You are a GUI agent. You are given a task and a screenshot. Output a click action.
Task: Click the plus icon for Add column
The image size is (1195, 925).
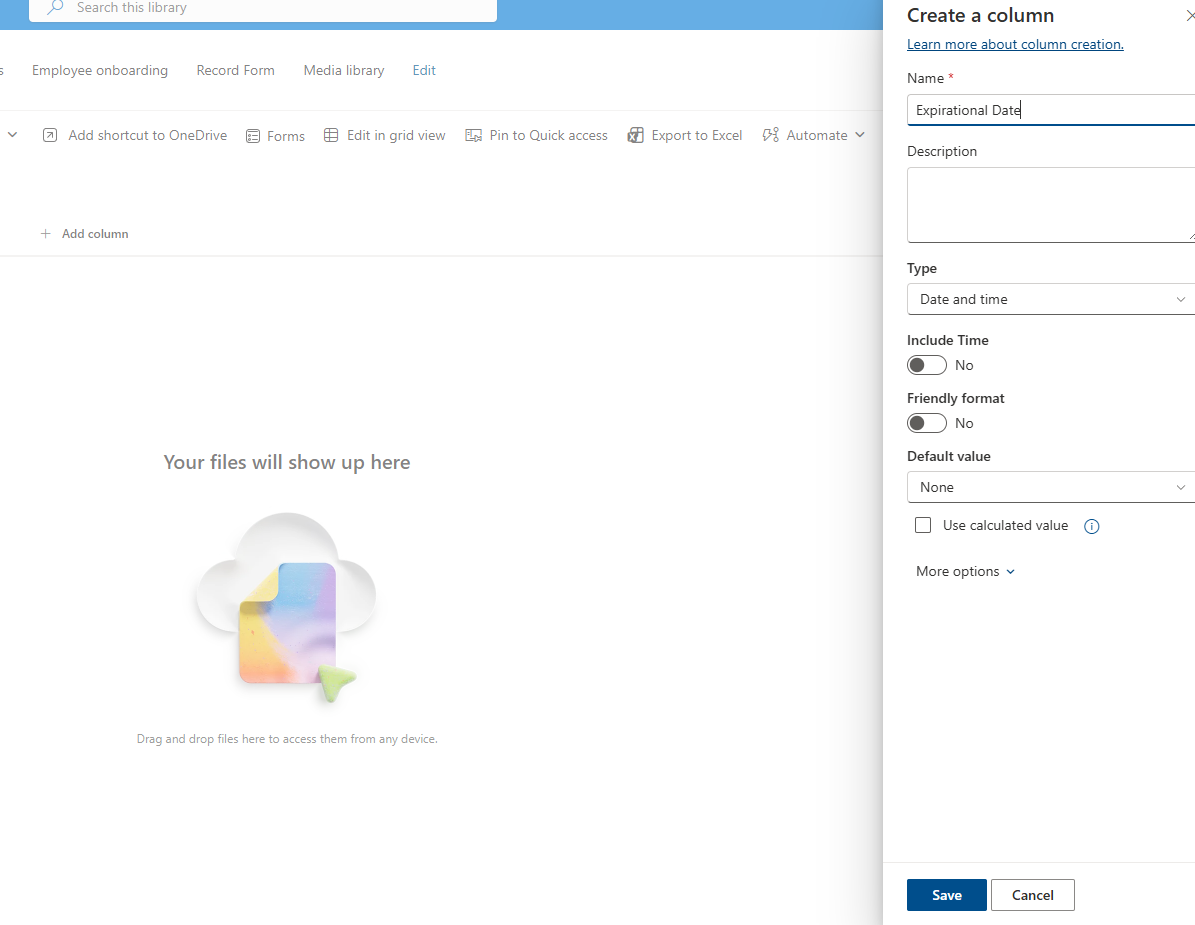(x=45, y=234)
